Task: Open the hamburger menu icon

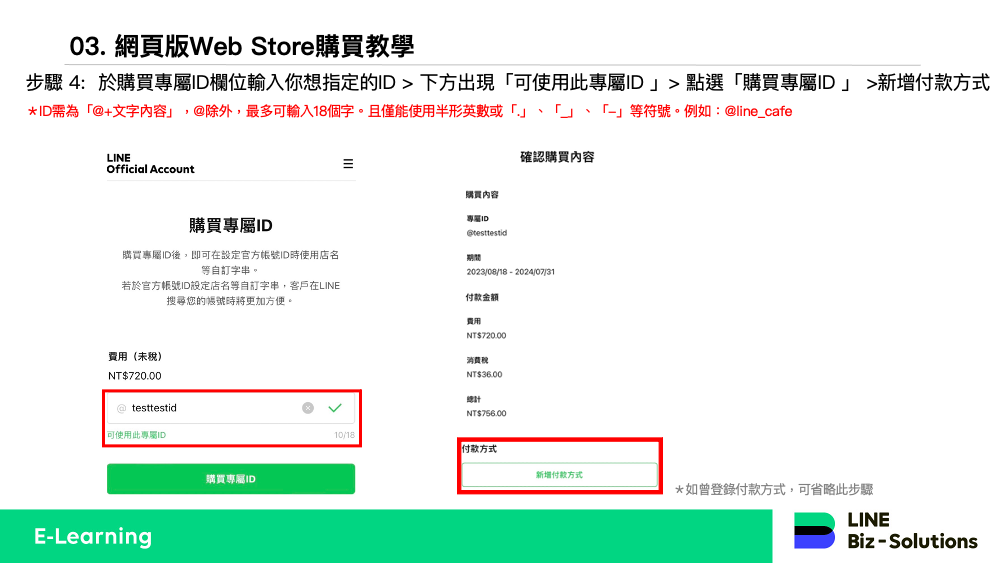Action: pyautogui.click(x=348, y=163)
